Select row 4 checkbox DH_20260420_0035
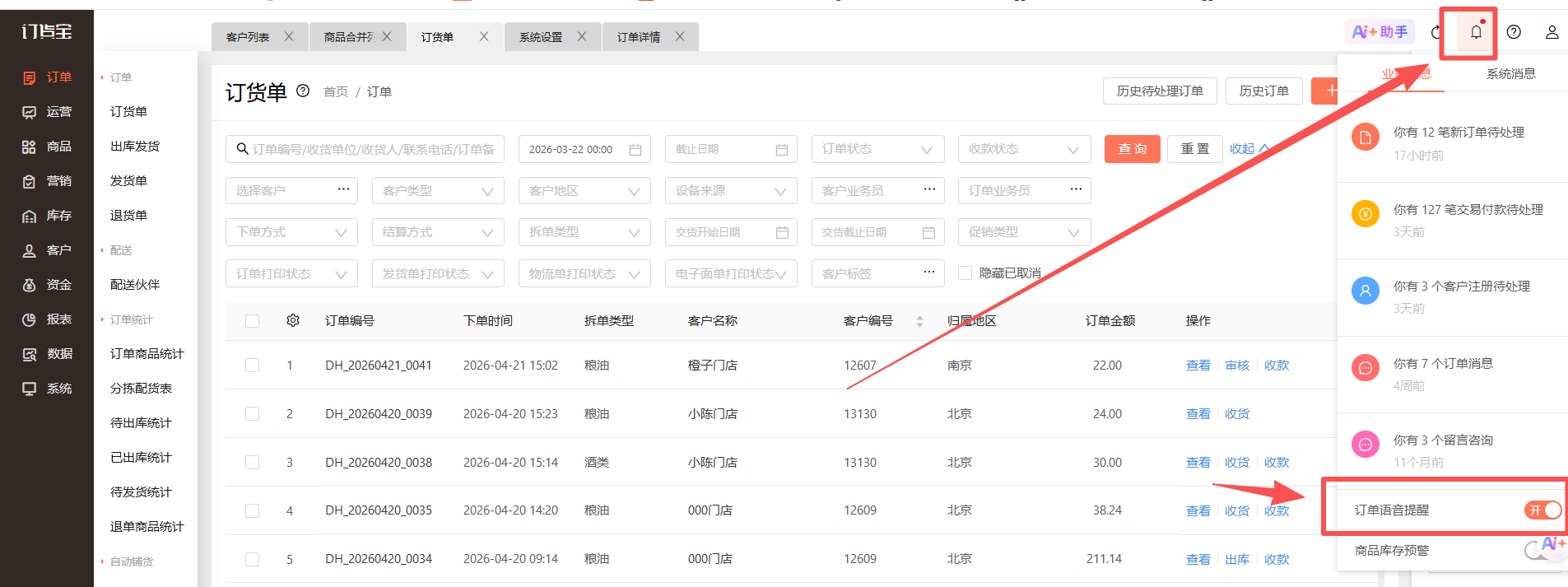1568x587 pixels. click(x=252, y=510)
